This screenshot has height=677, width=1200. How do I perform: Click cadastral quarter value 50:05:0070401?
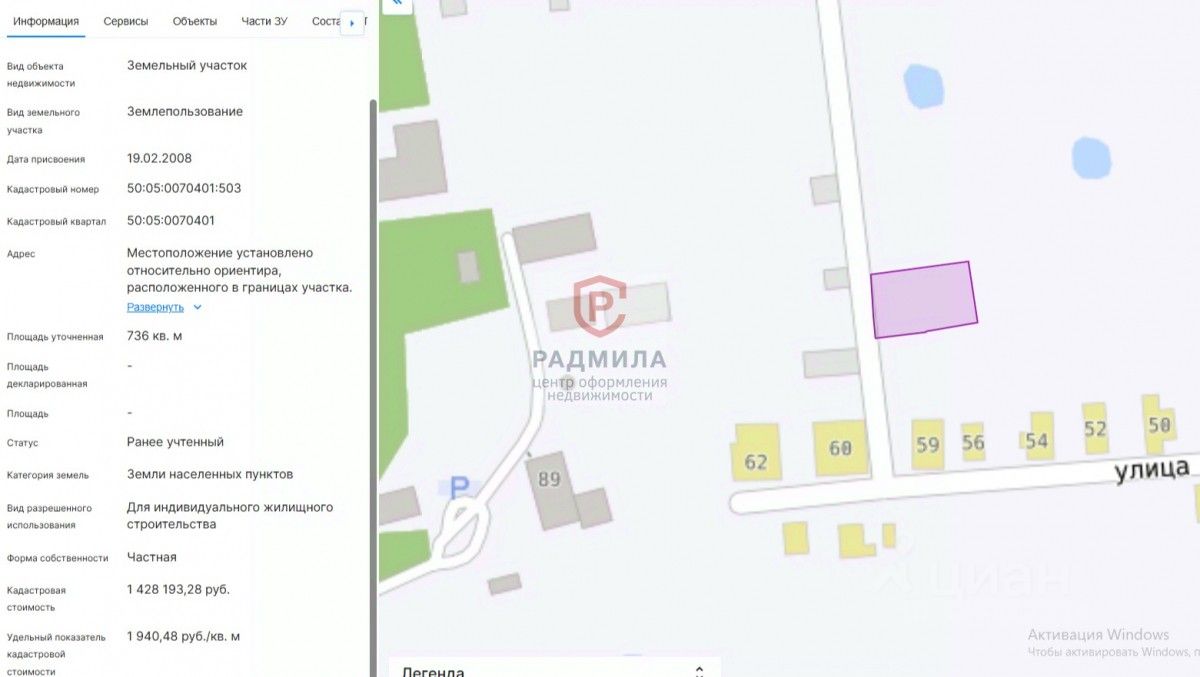coord(171,220)
